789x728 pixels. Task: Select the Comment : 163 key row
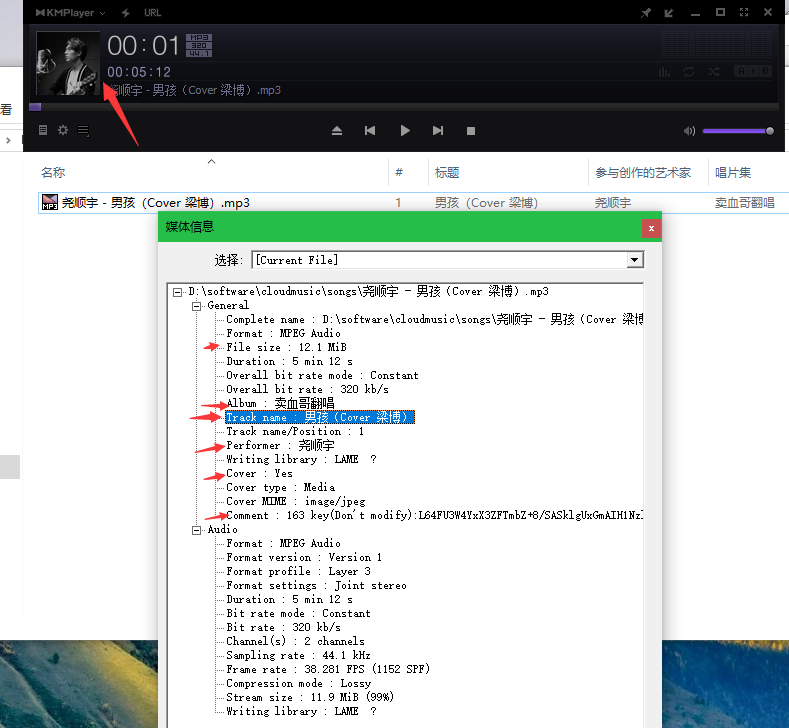(x=435, y=515)
